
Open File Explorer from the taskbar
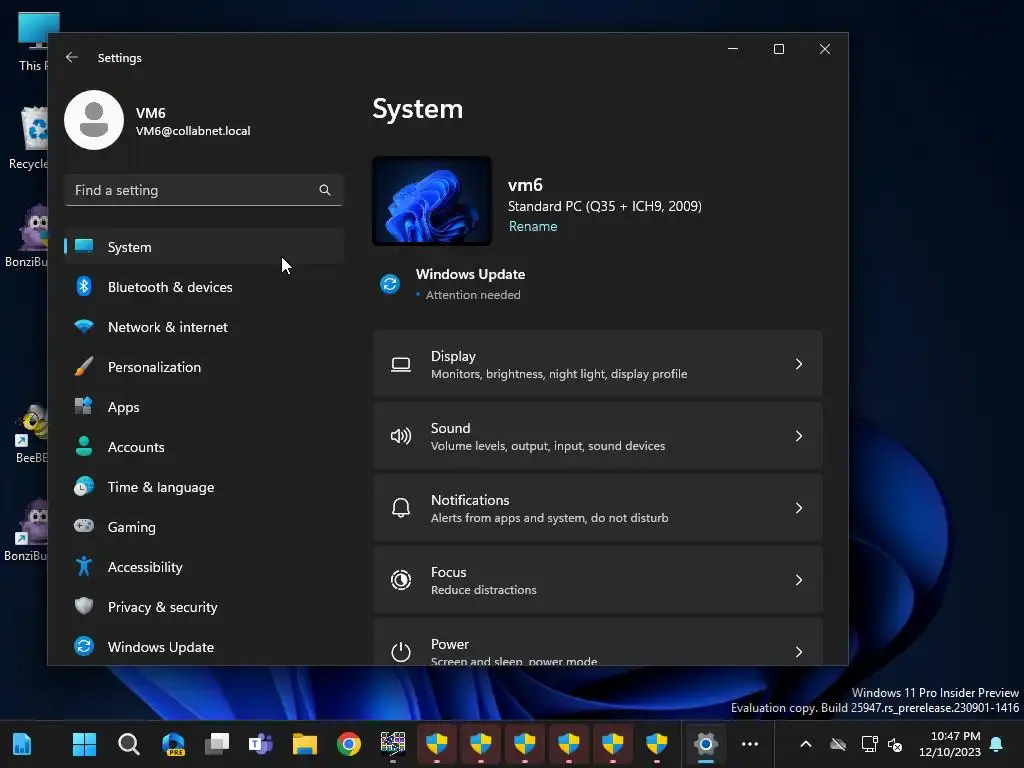coord(305,744)
